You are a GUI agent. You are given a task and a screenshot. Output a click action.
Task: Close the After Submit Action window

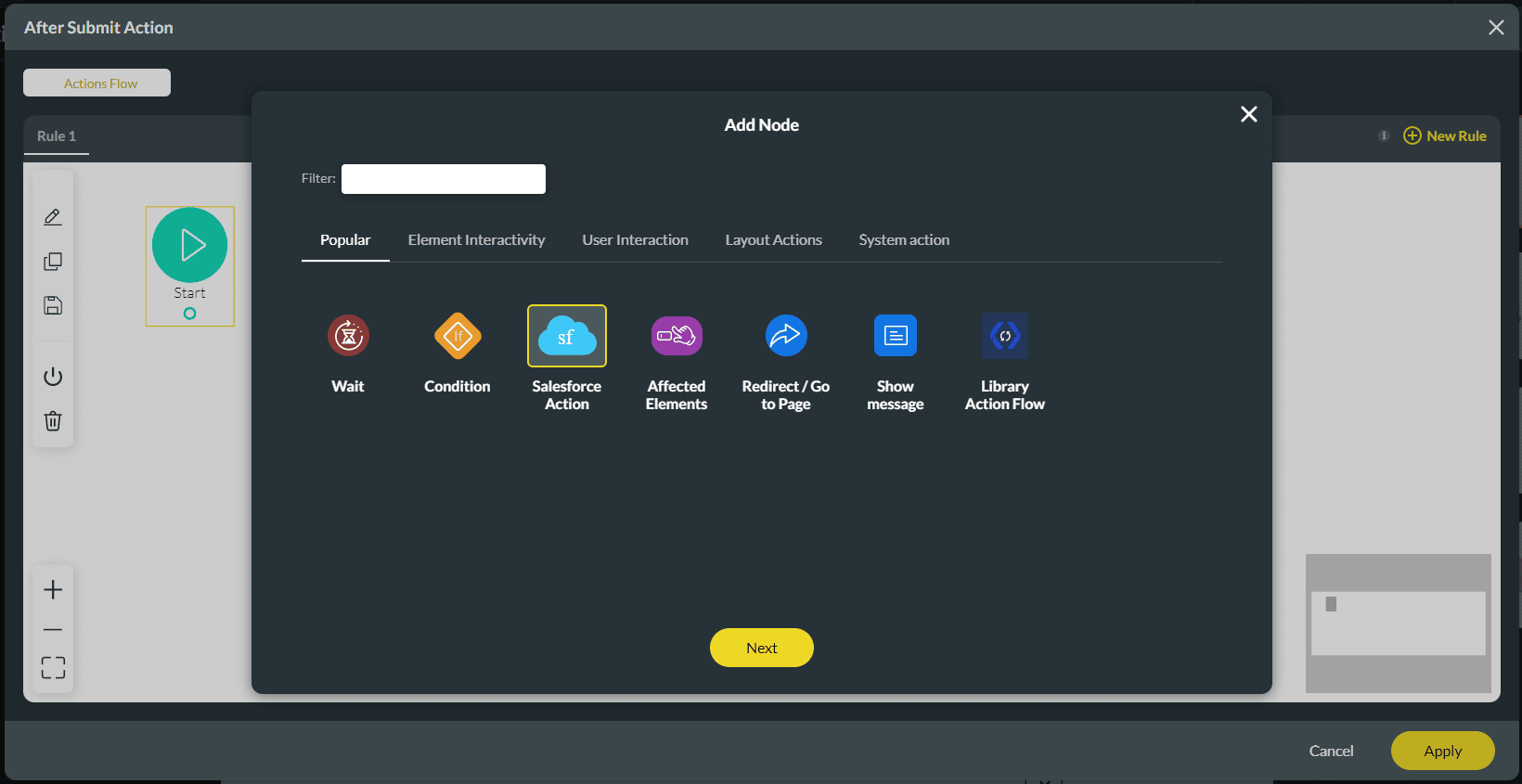coord(1496,28)
